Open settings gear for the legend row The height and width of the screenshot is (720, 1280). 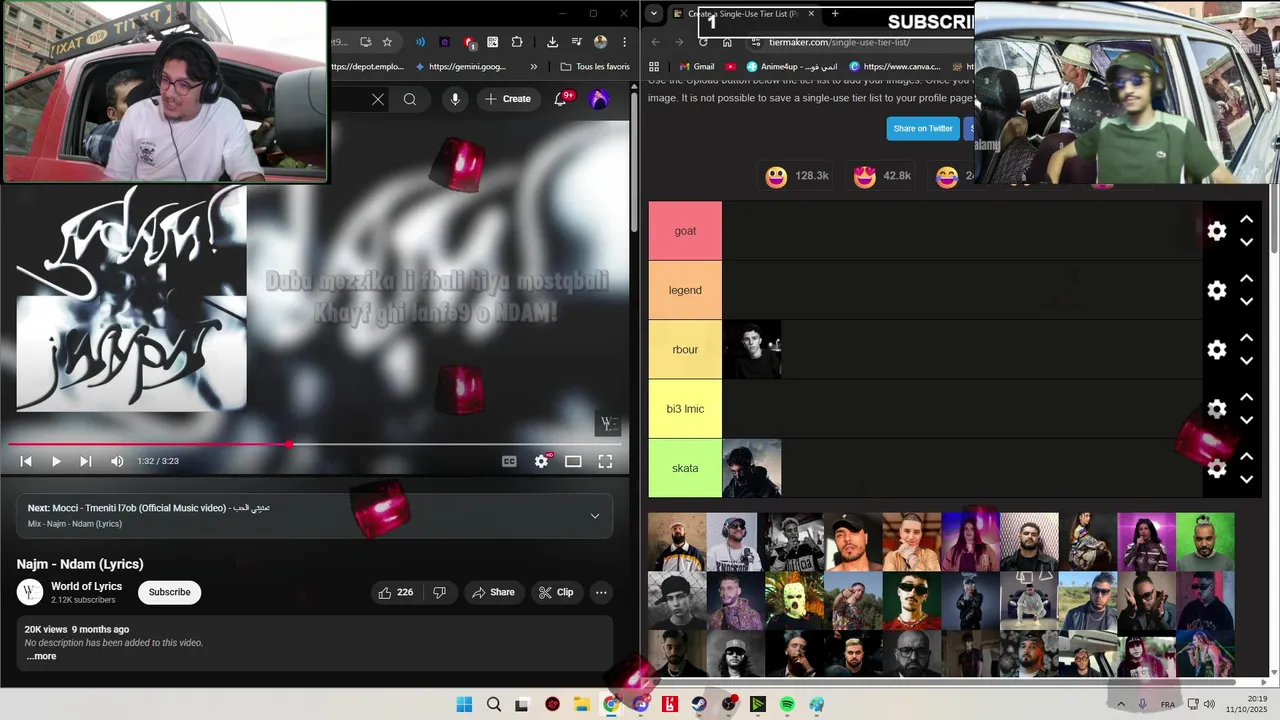click(1217, 290)
